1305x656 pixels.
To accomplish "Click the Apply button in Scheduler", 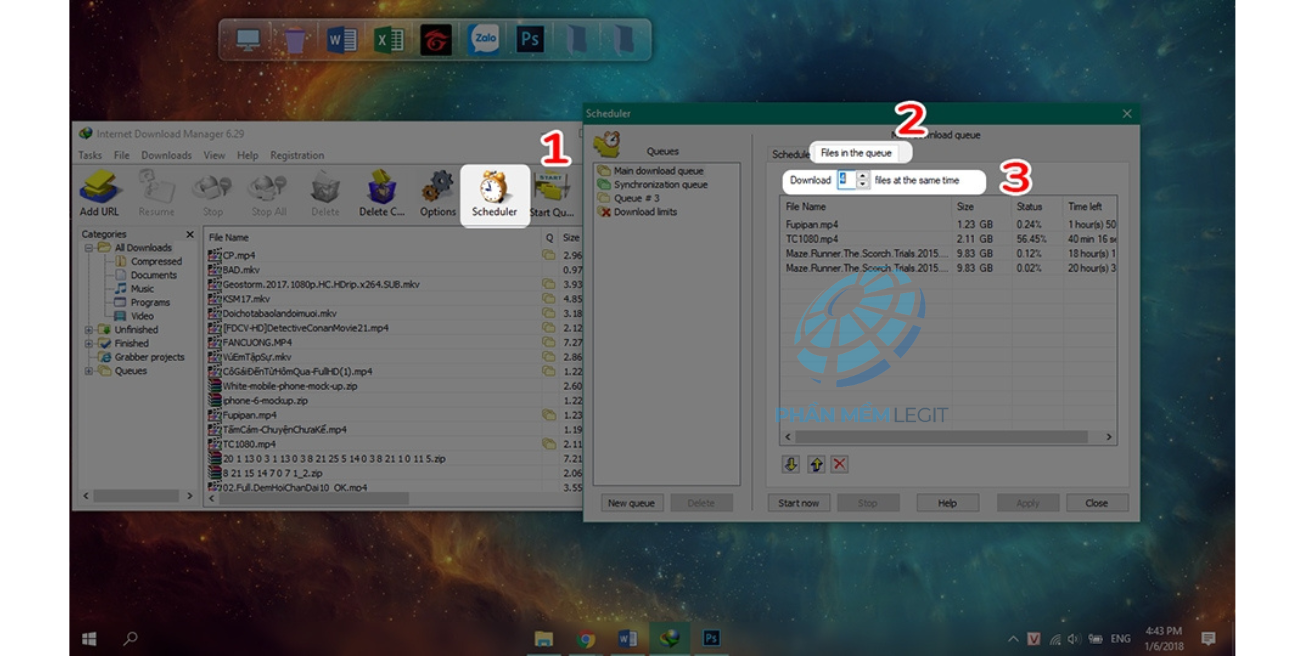I will (1028, 503).
